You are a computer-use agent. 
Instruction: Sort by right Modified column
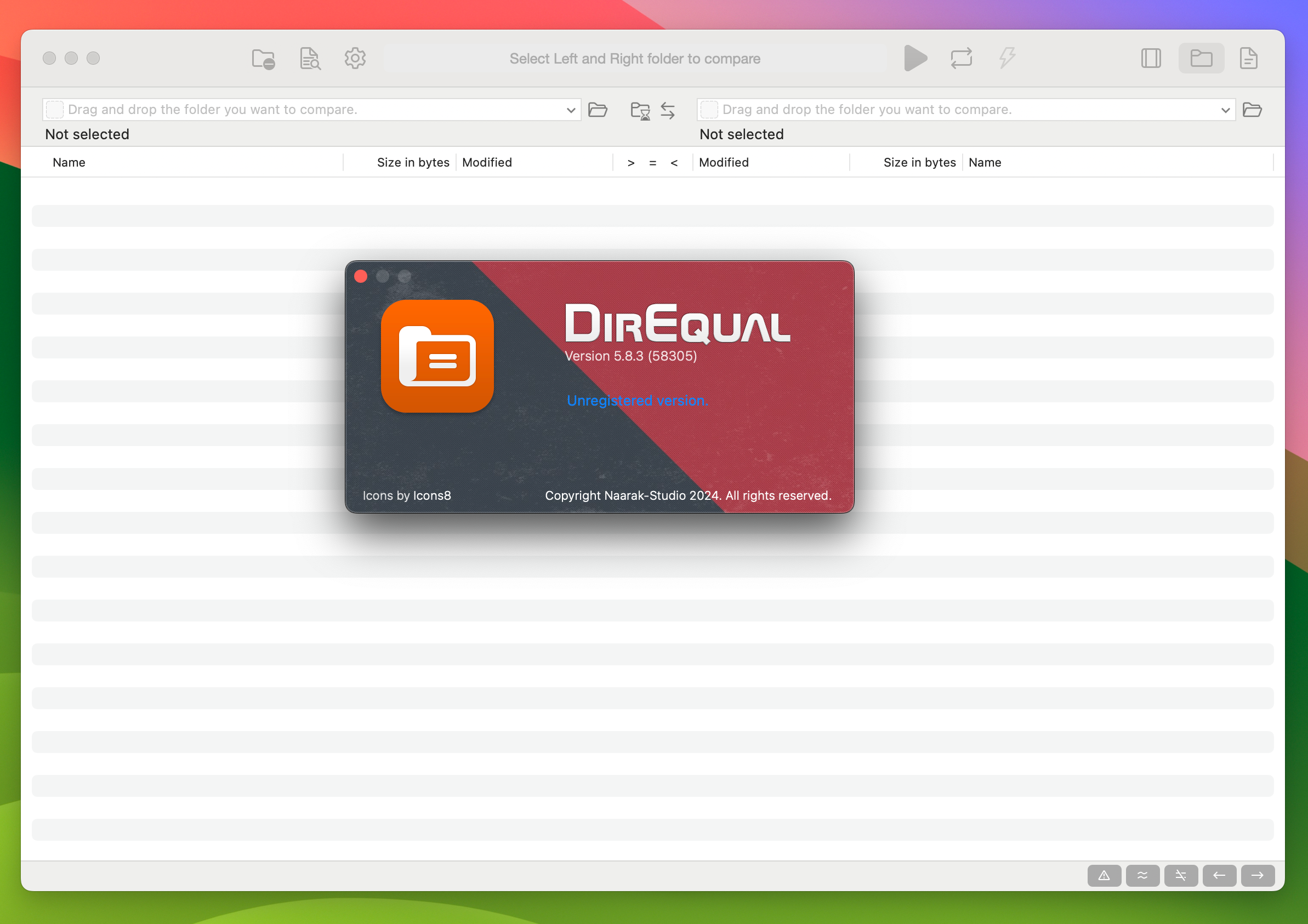(x=724, y=162)
